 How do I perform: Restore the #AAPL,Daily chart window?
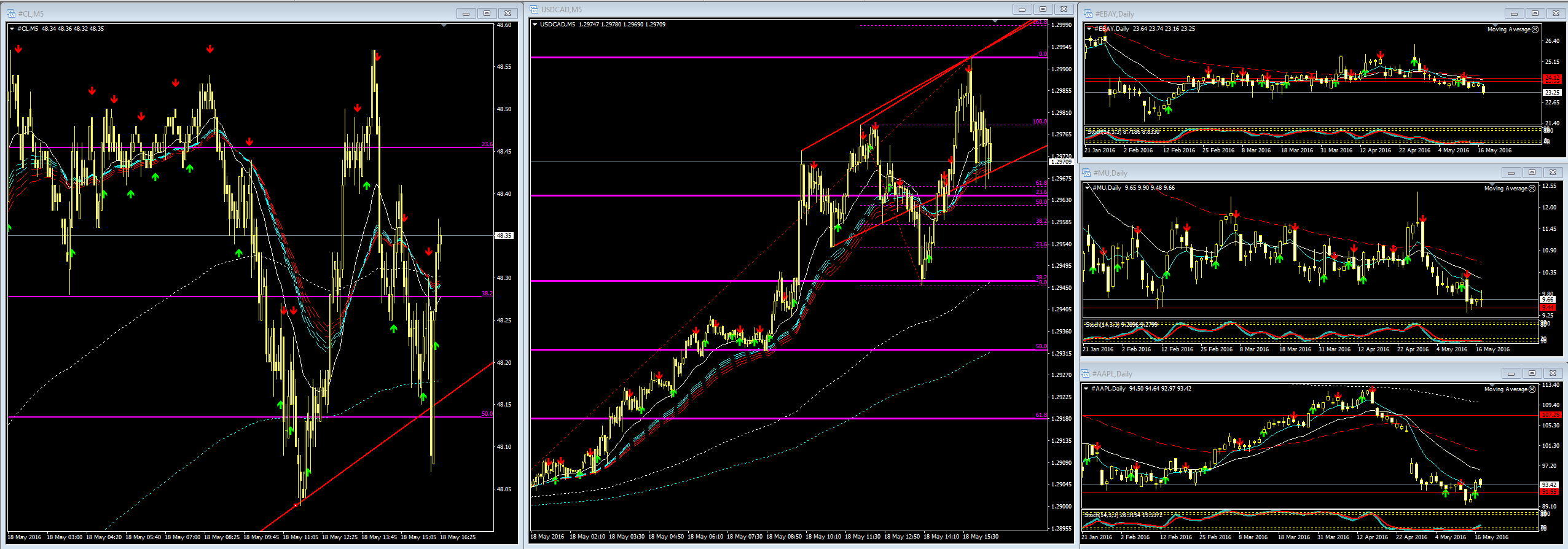pyautogui.click(x=1532, y=373)
